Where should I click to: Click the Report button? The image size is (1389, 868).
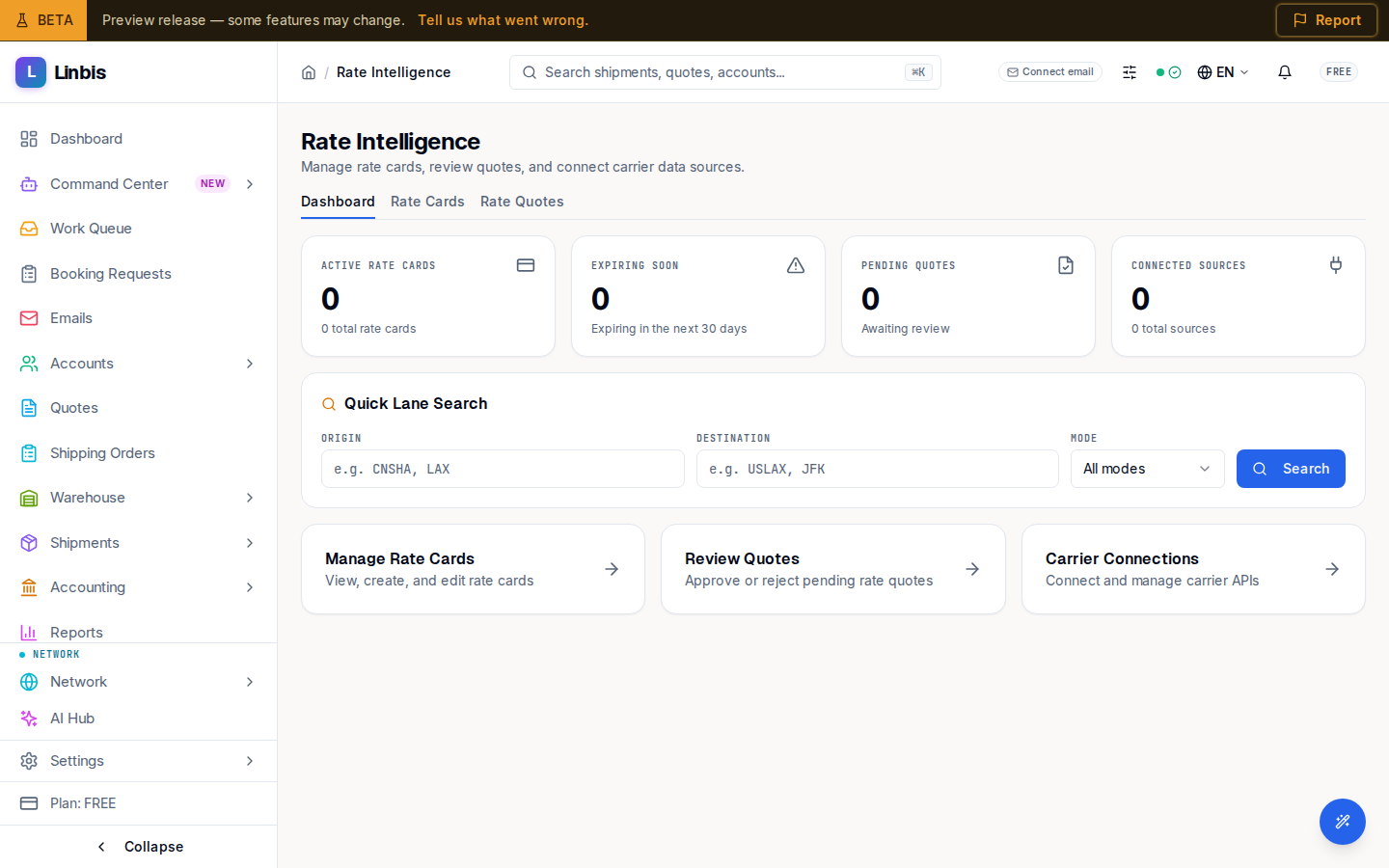[1326, 20]
